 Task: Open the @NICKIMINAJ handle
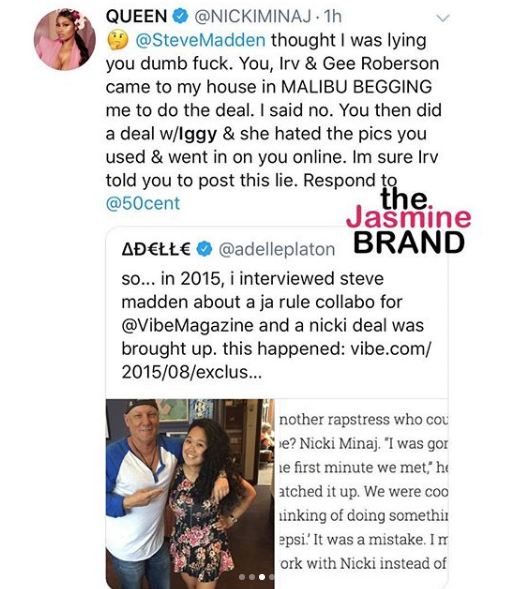point(252,17)
